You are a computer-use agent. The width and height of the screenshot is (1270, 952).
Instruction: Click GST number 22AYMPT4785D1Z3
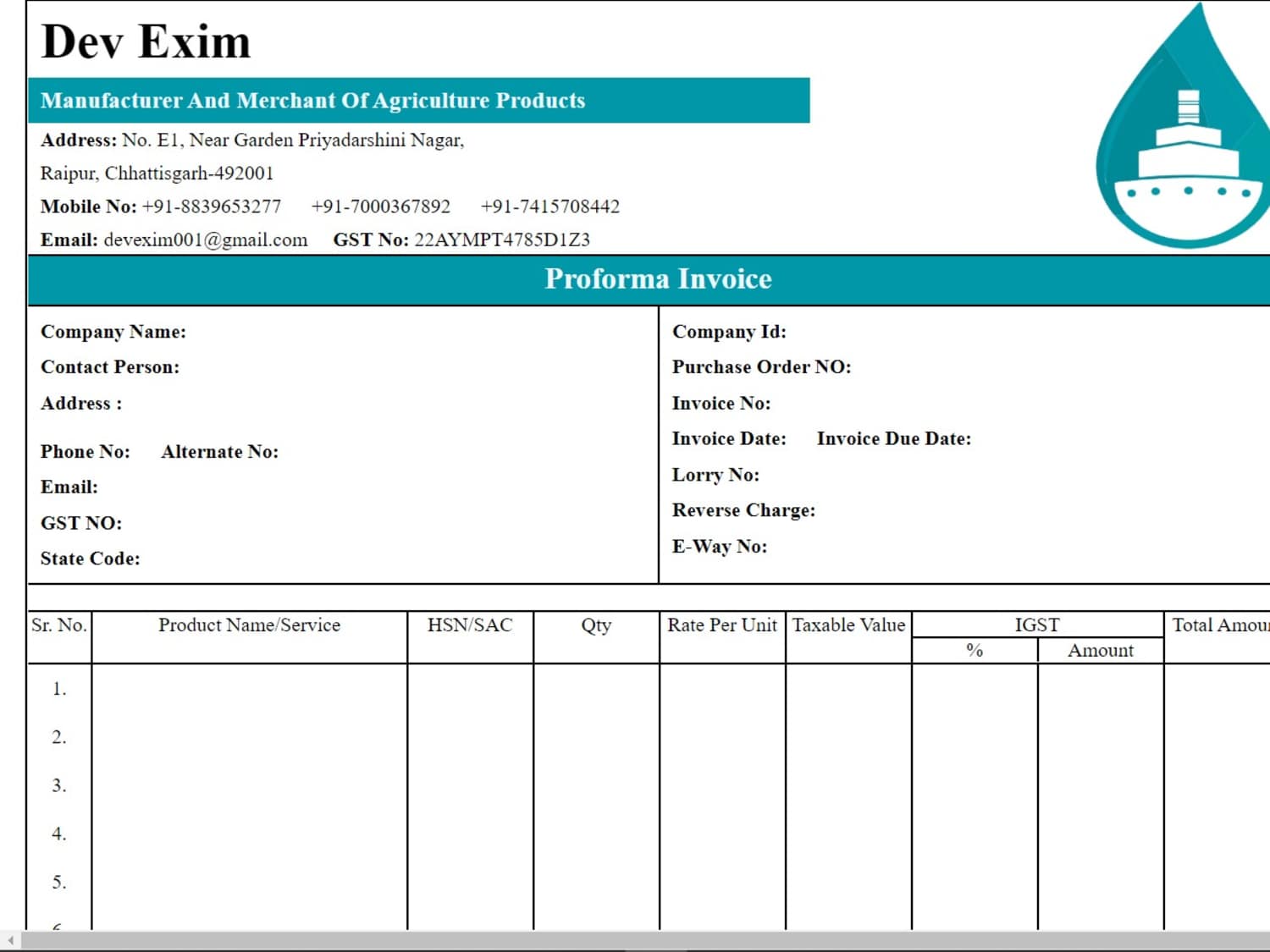pos(502,240)
